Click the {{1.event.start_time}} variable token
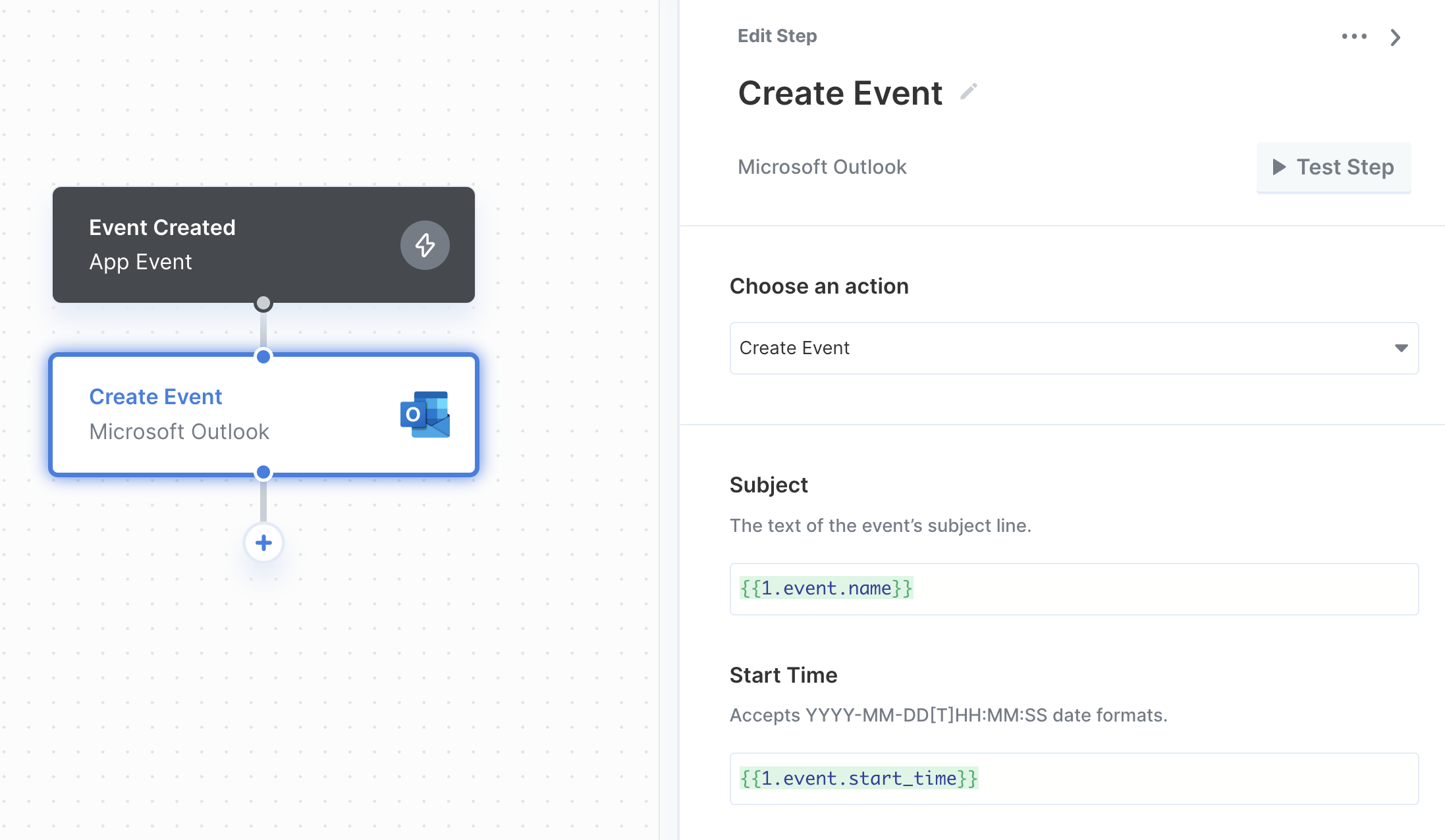This screenshot has width=1445, height=840. coord(858,778)
